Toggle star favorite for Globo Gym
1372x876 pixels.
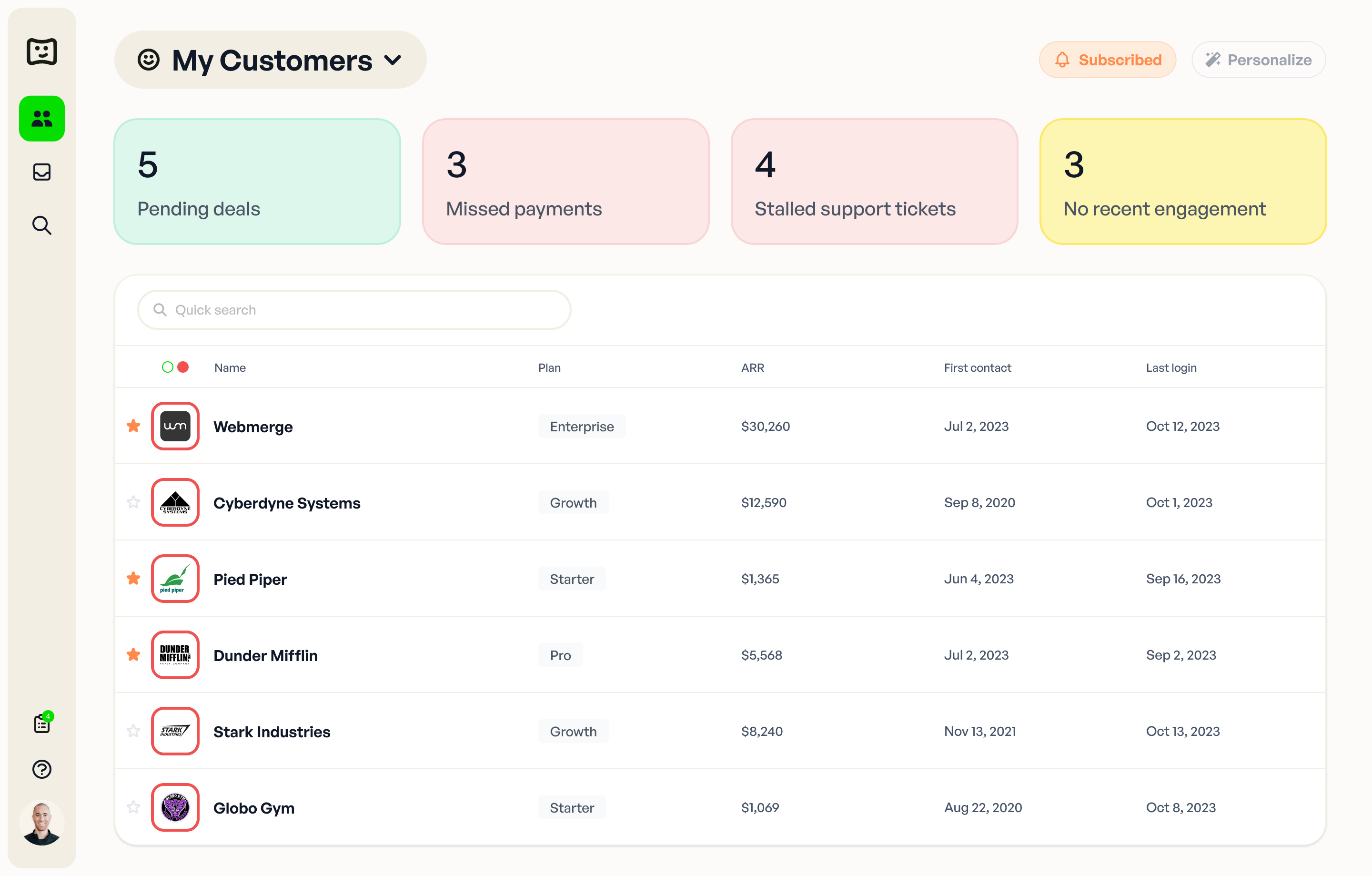coord(134,807)
